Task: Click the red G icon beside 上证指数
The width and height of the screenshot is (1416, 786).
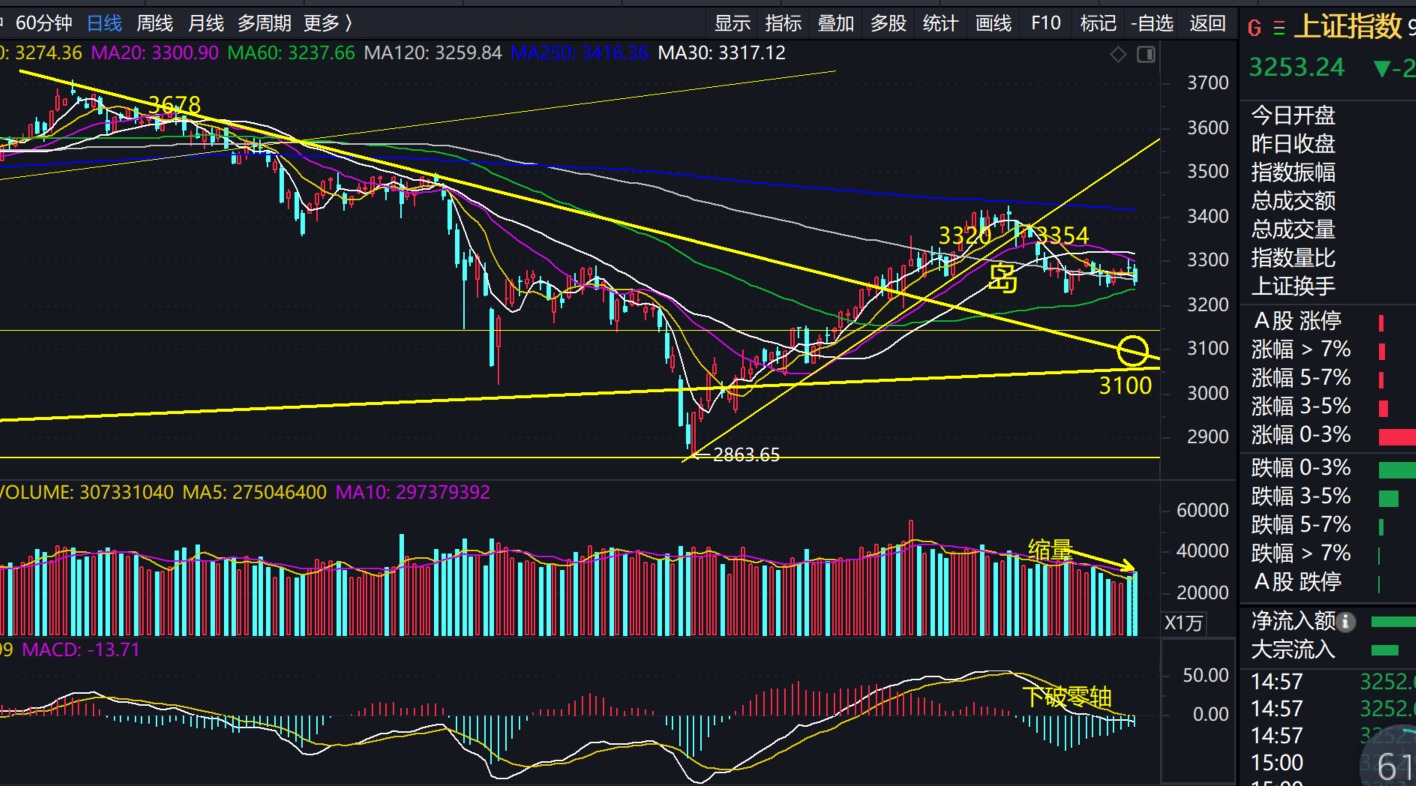Action: click(x=1254, y=28)
